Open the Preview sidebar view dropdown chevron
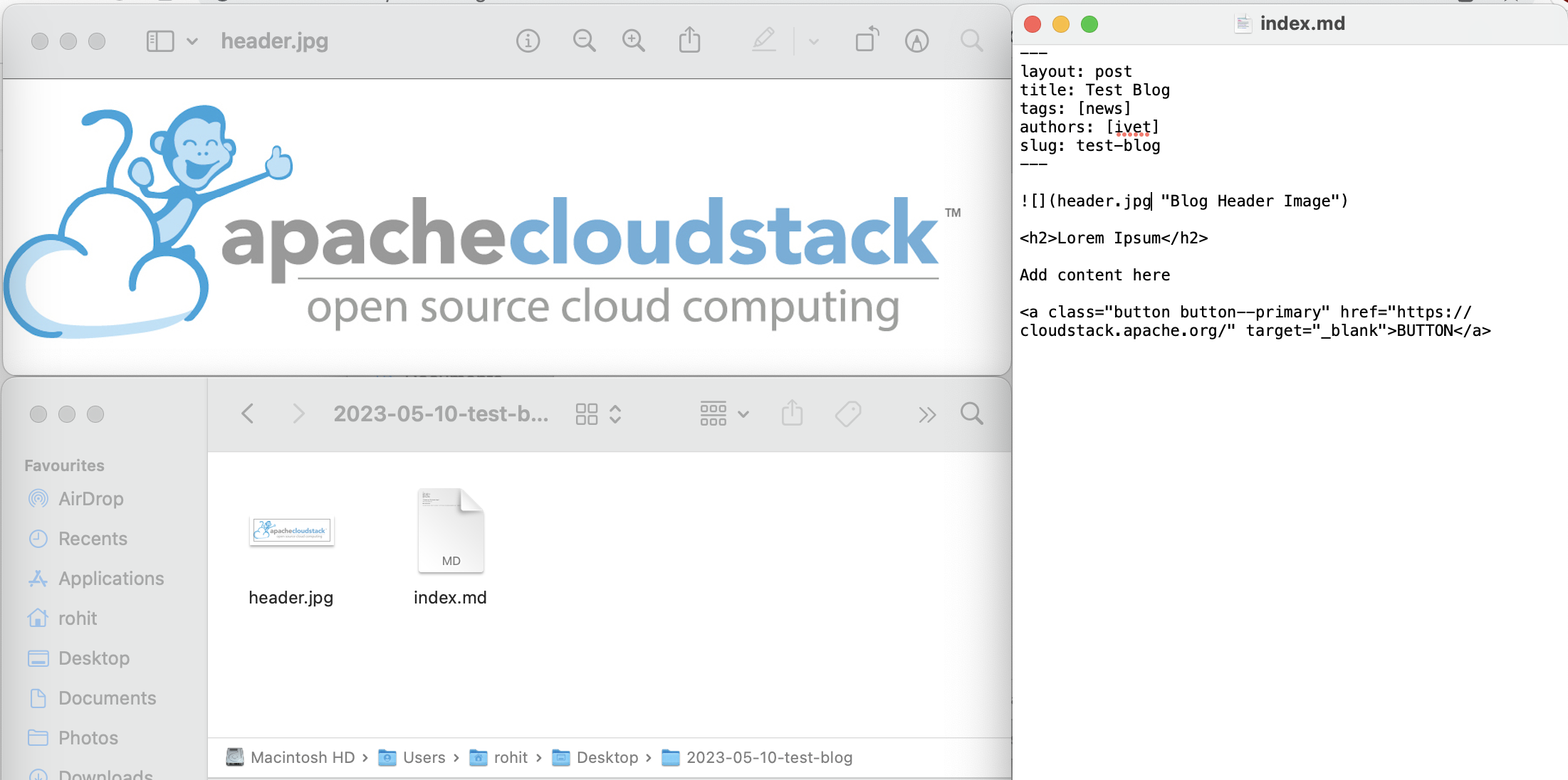1568x780 pixels. pos(192,41)
